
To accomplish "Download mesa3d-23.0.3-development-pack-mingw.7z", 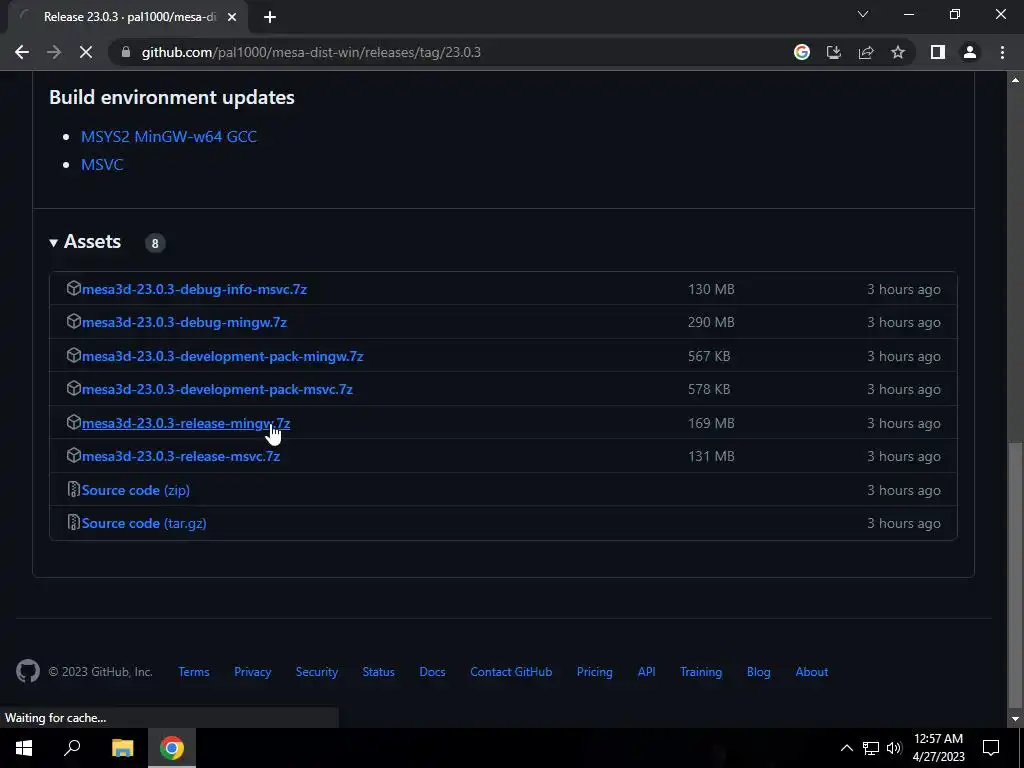I will tap(222, 357).
